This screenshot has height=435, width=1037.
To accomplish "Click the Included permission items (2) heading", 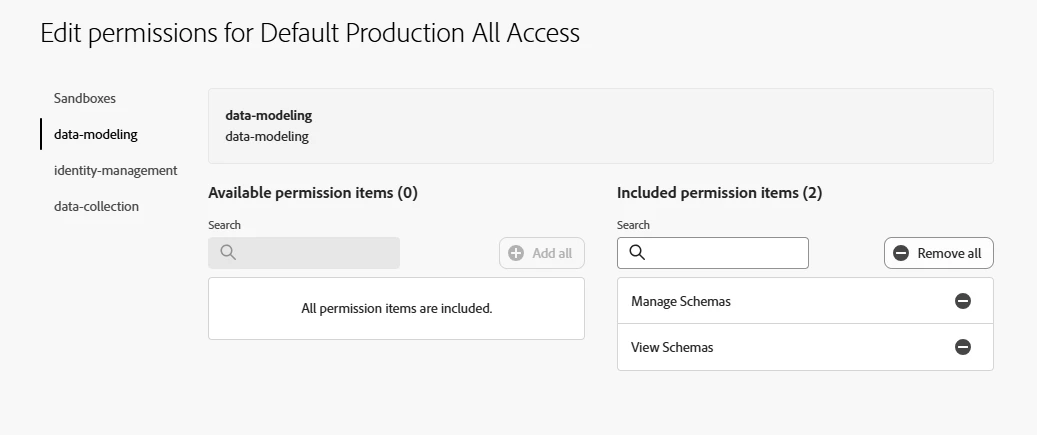I will point(720,193).
